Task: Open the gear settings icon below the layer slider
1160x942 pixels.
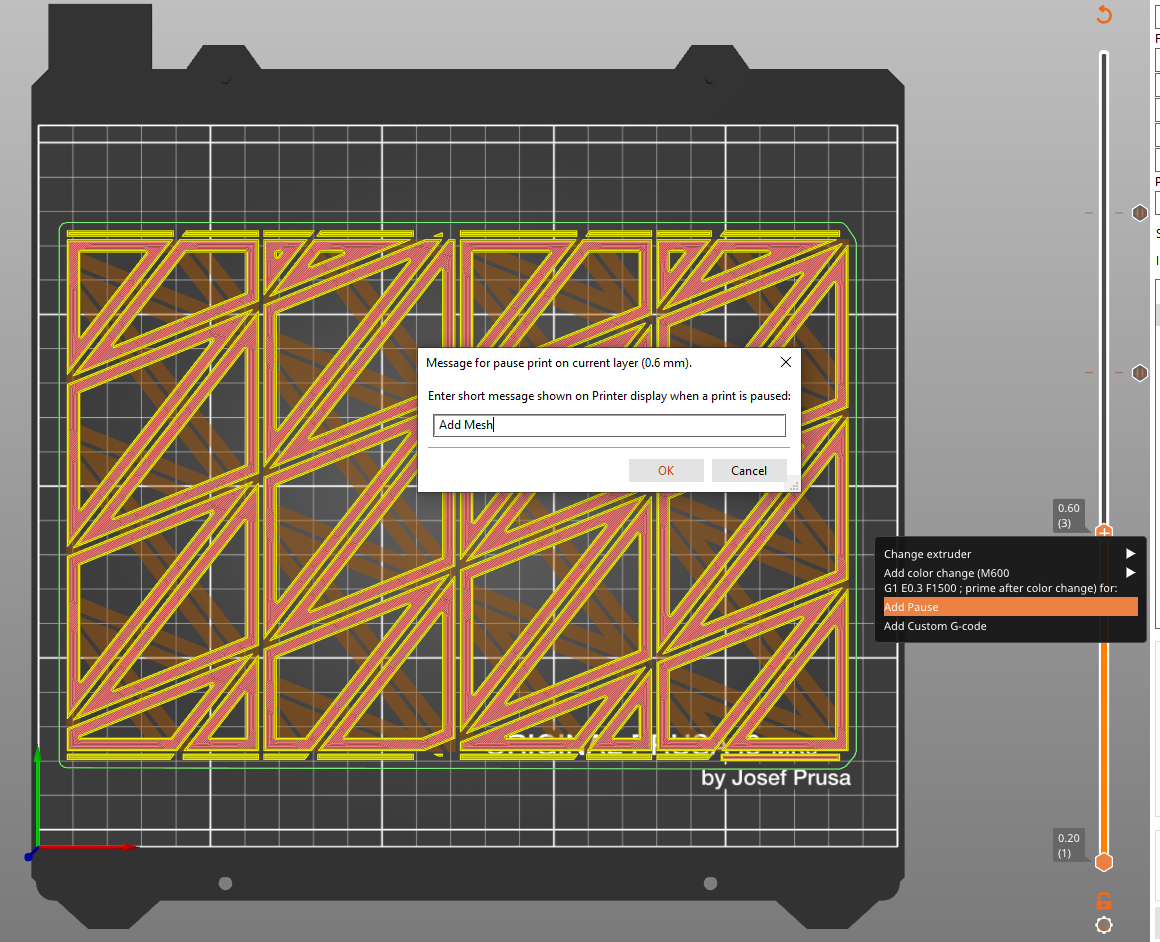Action: (1103, 925)
